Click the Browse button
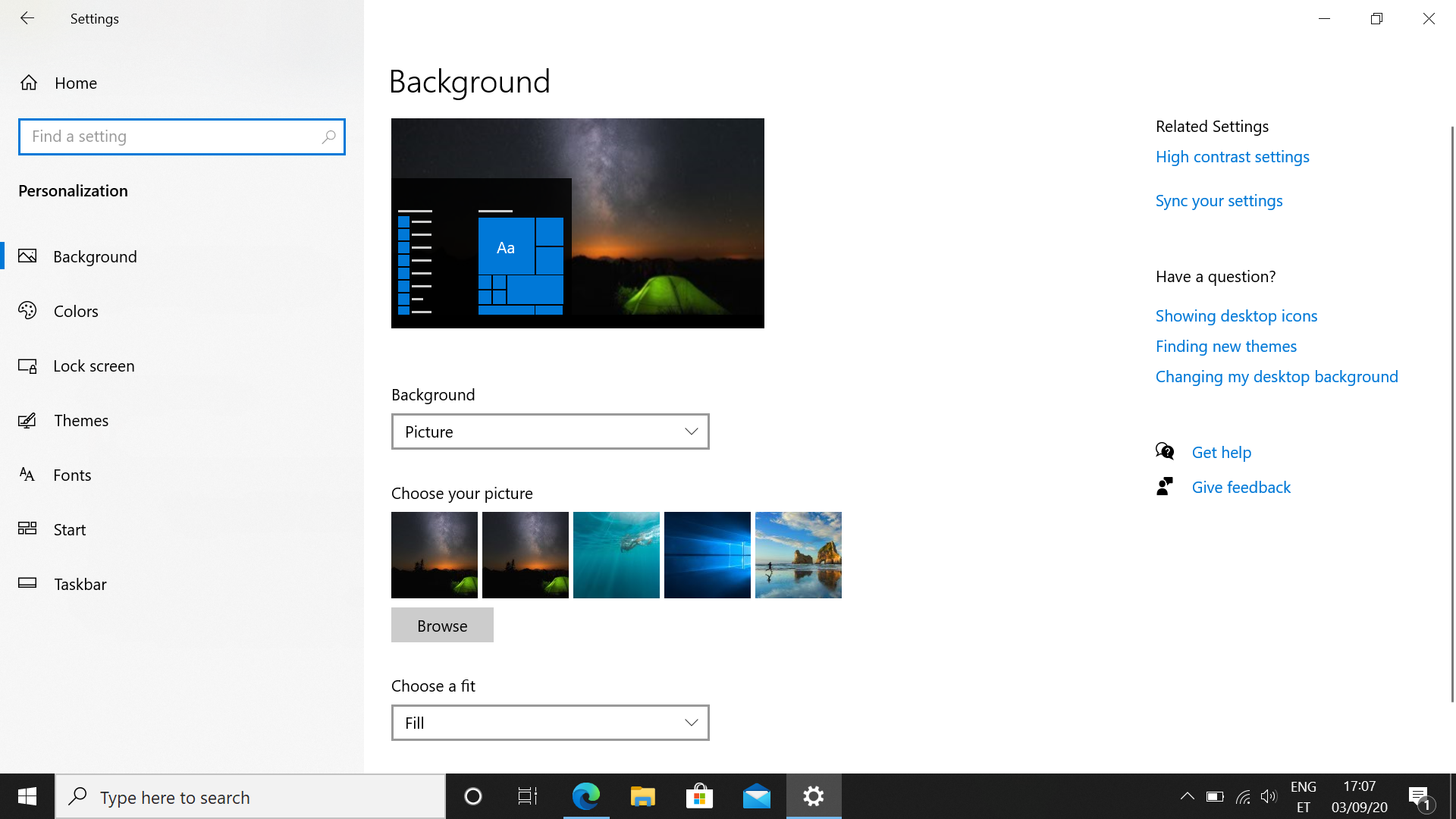The height and width of the screenshot is (819, 1456). [x=442, y=626]
